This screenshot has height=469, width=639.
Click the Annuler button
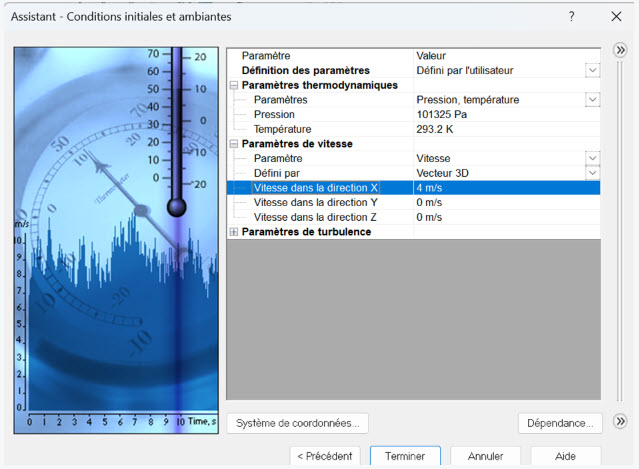(485, 456)
